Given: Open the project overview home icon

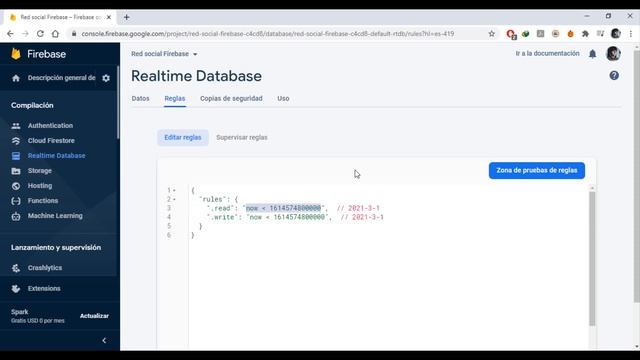Looking at the screenshot, I should pyautogui.click(x=16, y=78).
